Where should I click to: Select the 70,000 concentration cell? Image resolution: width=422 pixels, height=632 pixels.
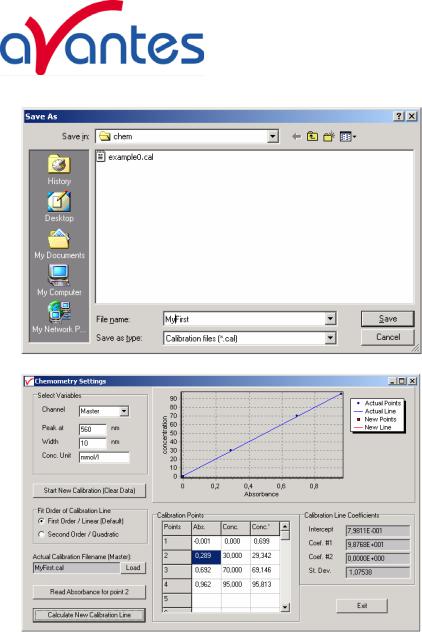coord(235,571)
